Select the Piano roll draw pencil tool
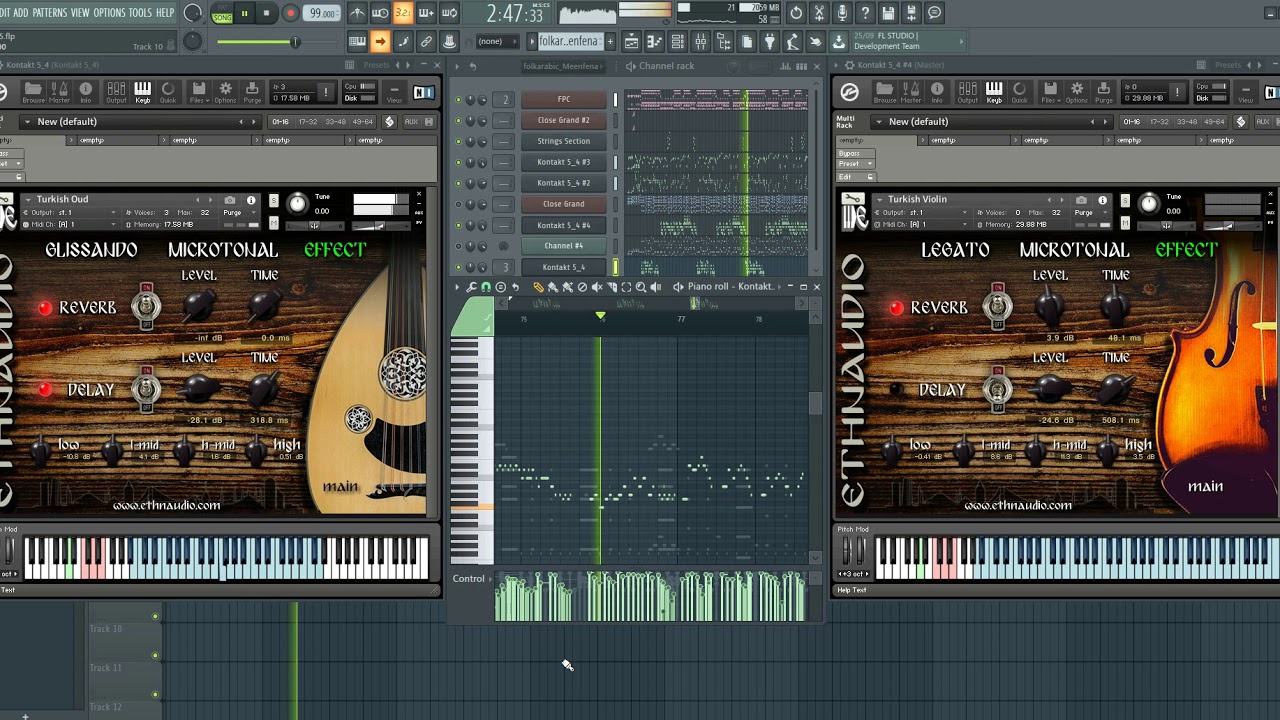Screen dimensions: 1280x720 pos(538,287)
